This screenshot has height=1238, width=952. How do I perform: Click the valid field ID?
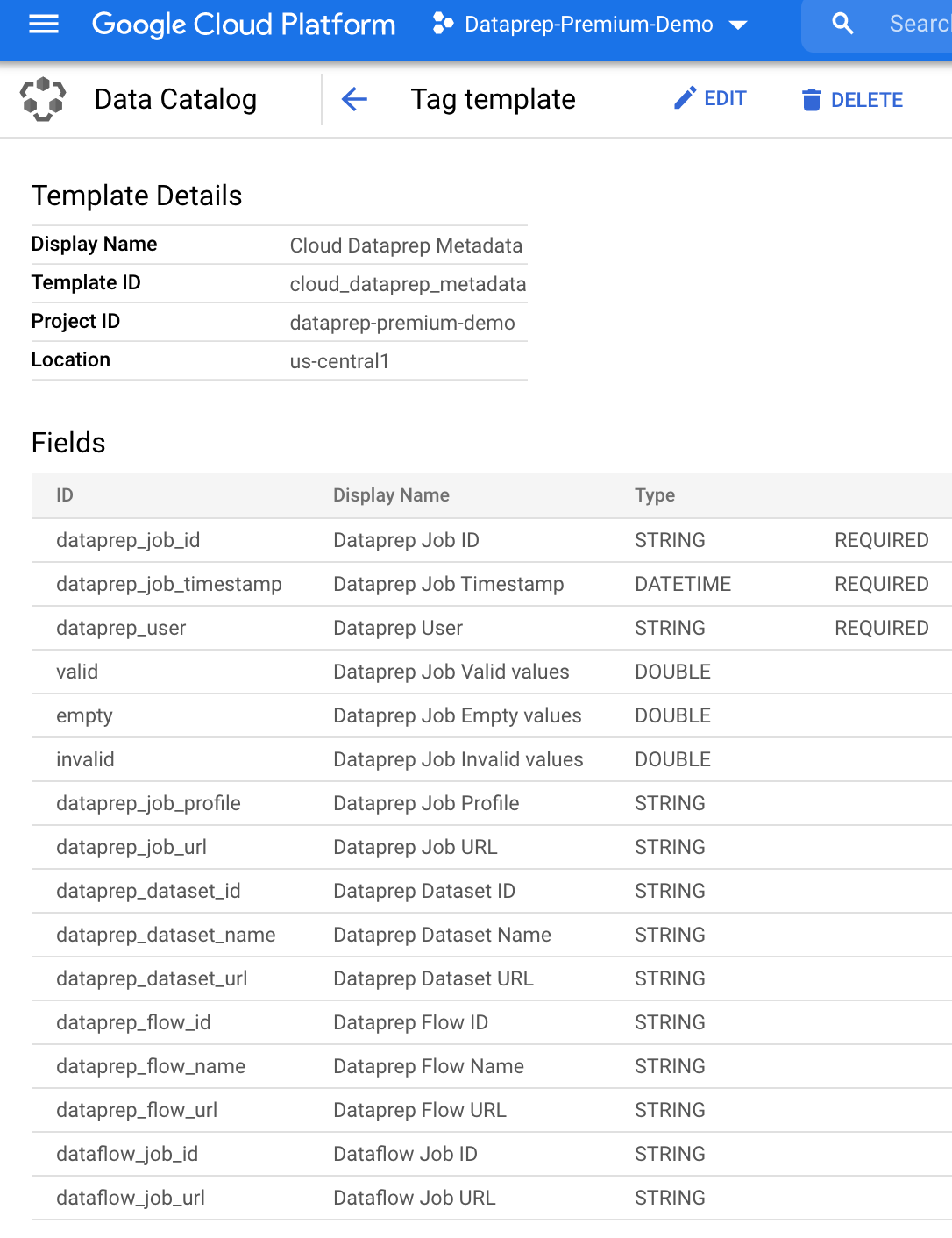tap(77, 672)
